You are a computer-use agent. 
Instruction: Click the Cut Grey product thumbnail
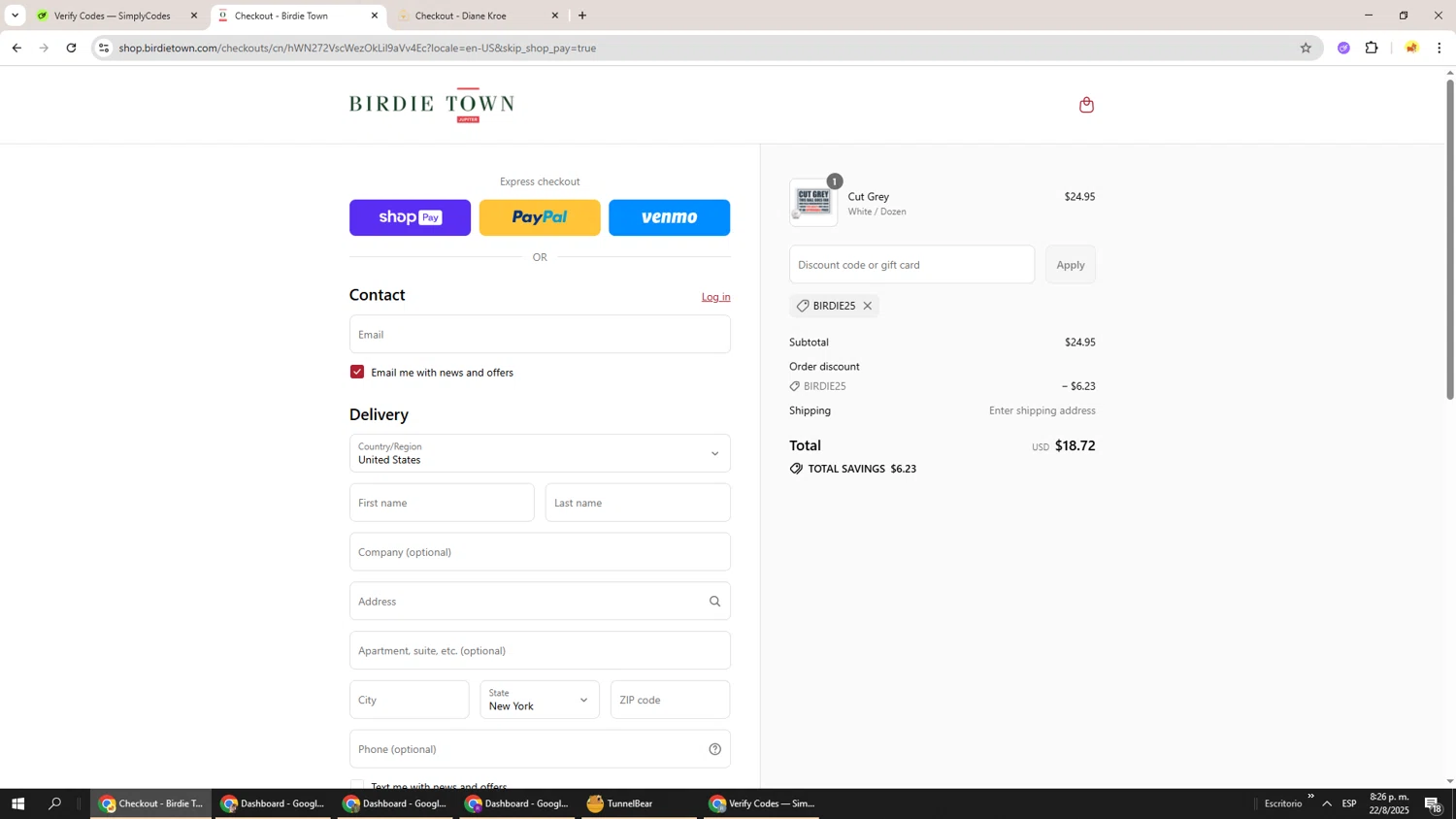click(813, 203)
